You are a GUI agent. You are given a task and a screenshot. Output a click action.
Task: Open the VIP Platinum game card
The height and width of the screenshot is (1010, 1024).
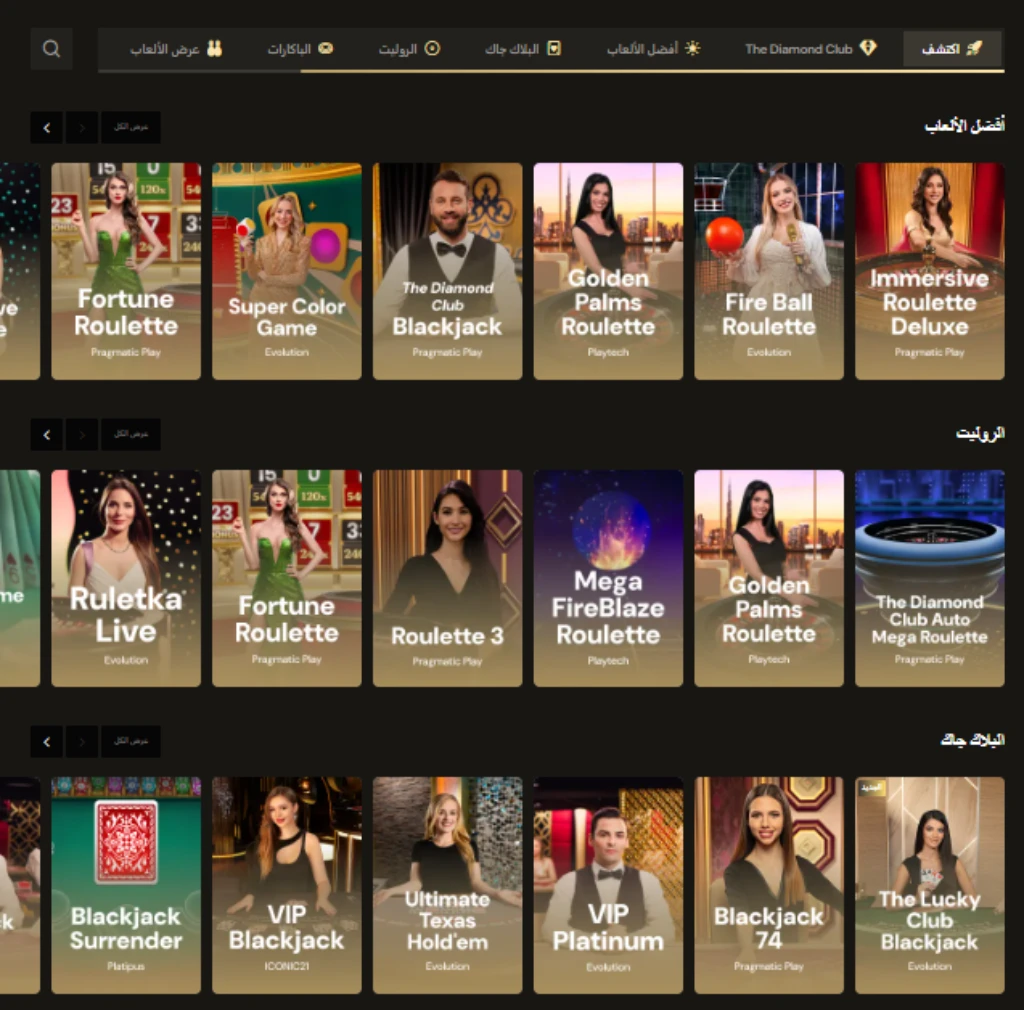[x=608, y=885]
